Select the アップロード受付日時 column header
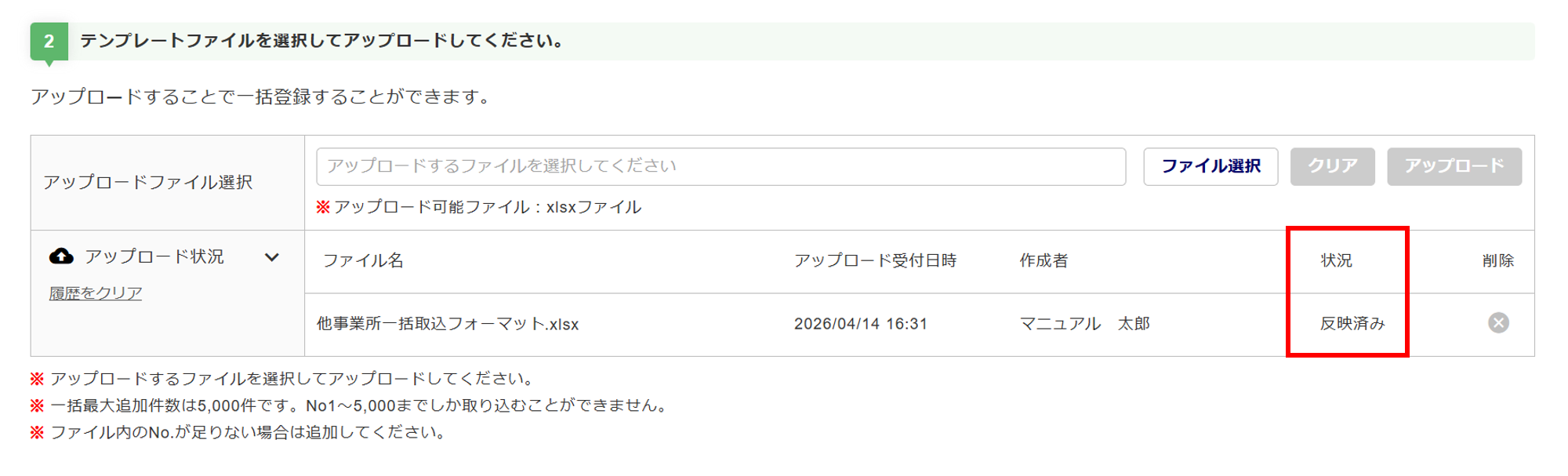Screen dimensions: 1568x476 click(875, 260)
